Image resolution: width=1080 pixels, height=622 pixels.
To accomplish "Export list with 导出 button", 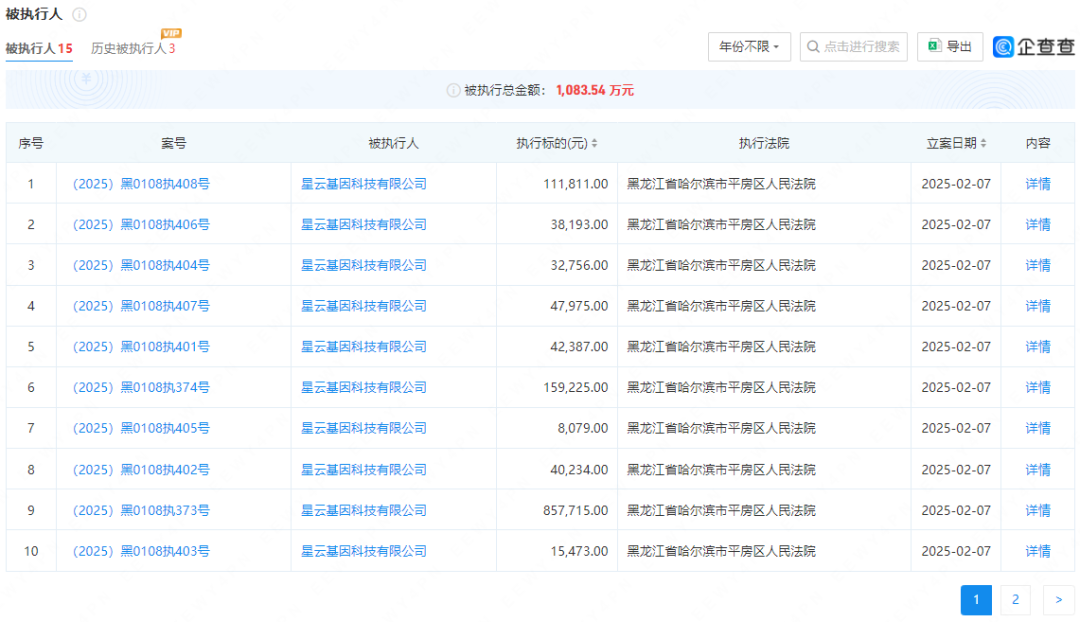I will tap(949, 47).
